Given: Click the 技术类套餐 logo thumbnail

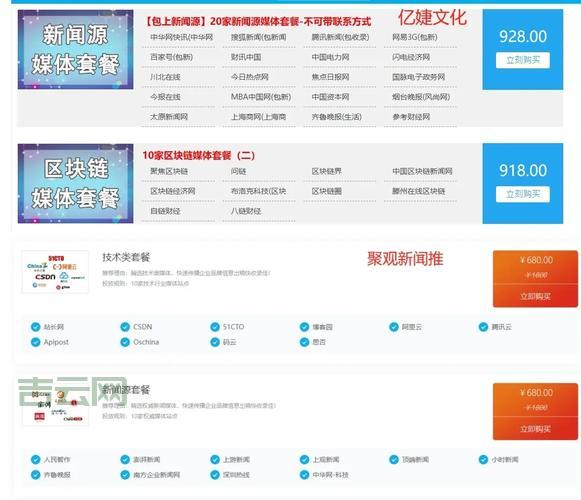Looking at the screenshot, I should [x=55, y=272].
